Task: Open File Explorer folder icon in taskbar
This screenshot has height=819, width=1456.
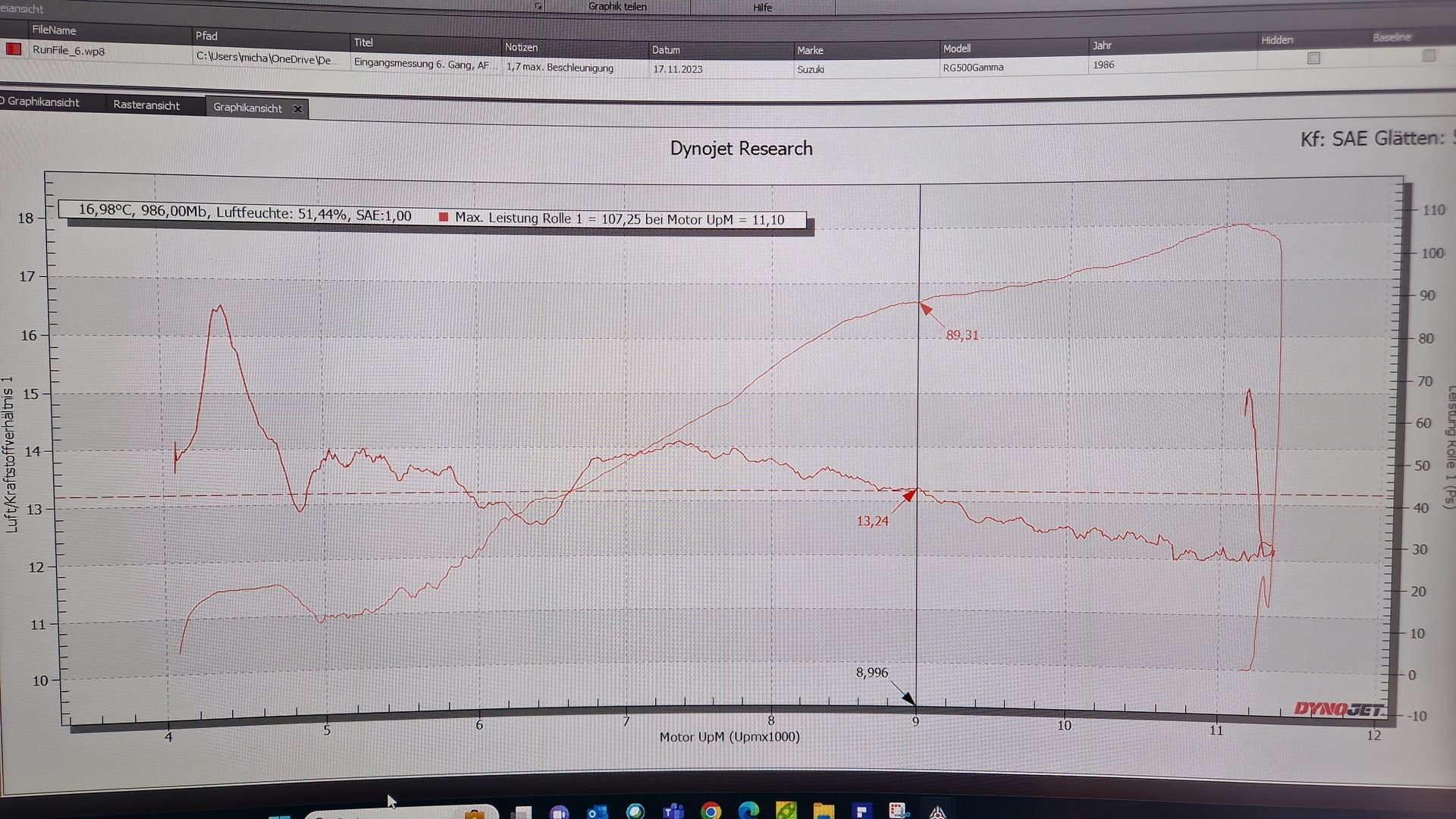Action: tap(824, 811)
